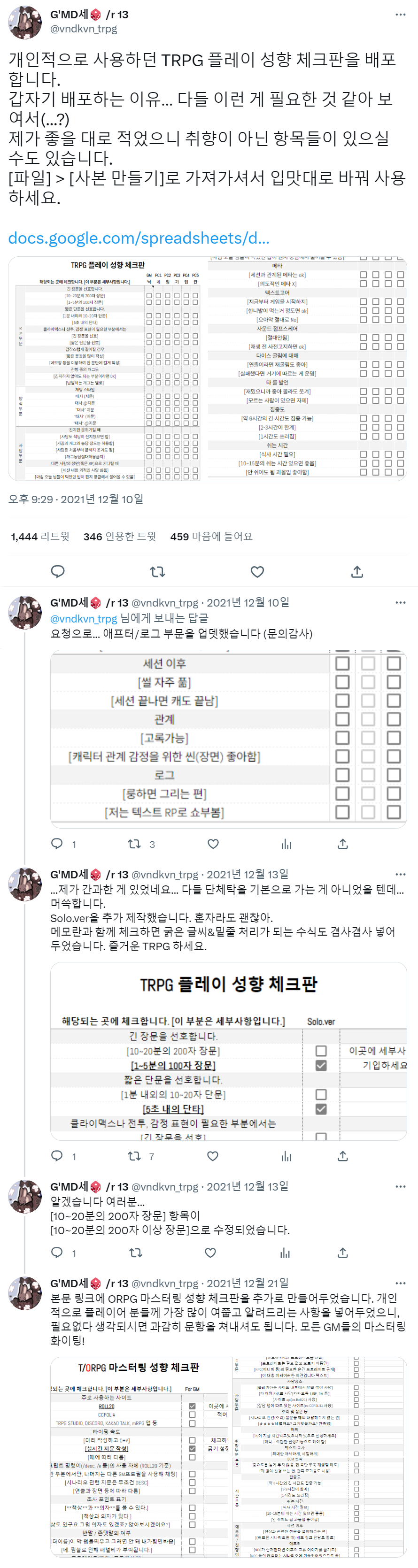Open the 세션 이후 checklist image
Image resolution: width=418 pixels, height=1568 pixels.
point(229,739)
